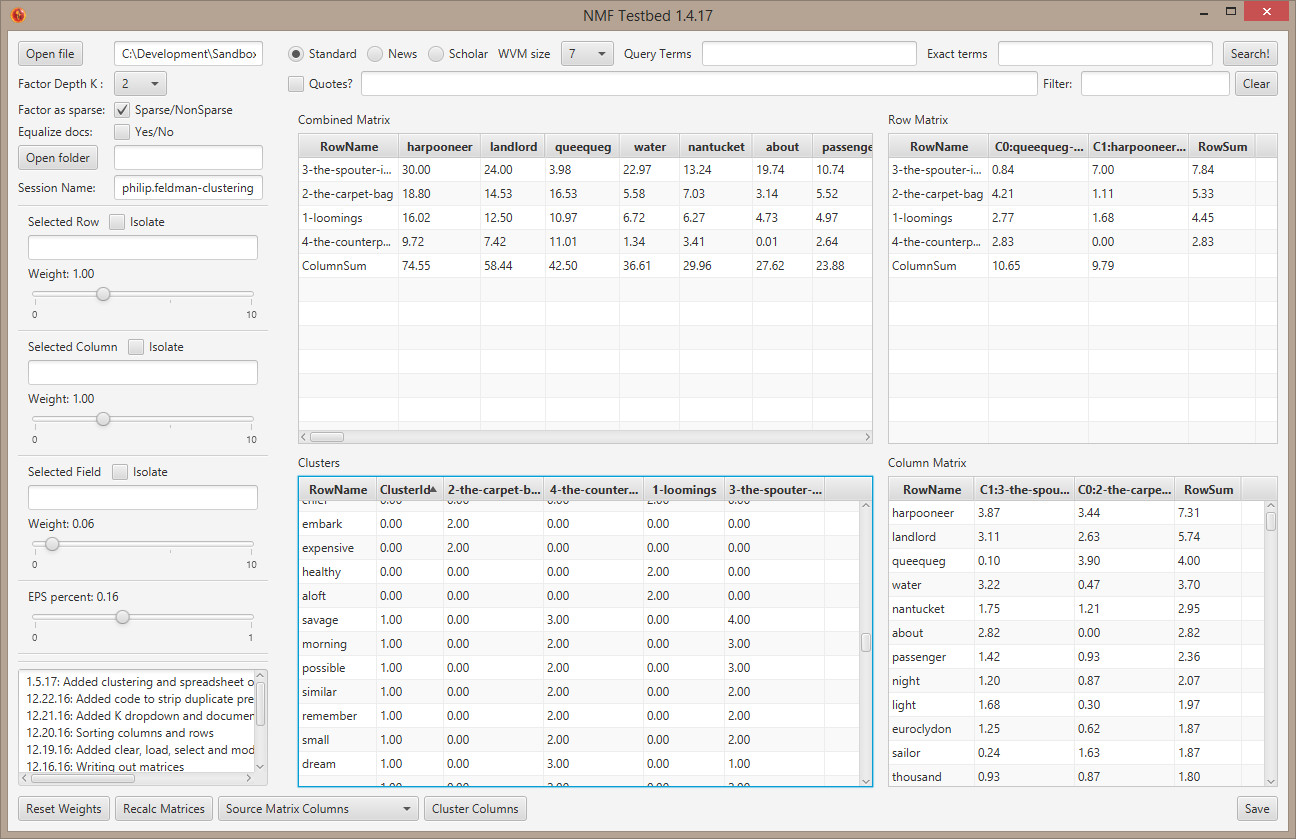Screen dimensions: 1296x839
Task: Sort by harpooneer column header
Action: pyautogui.click(x=439, y=147)
